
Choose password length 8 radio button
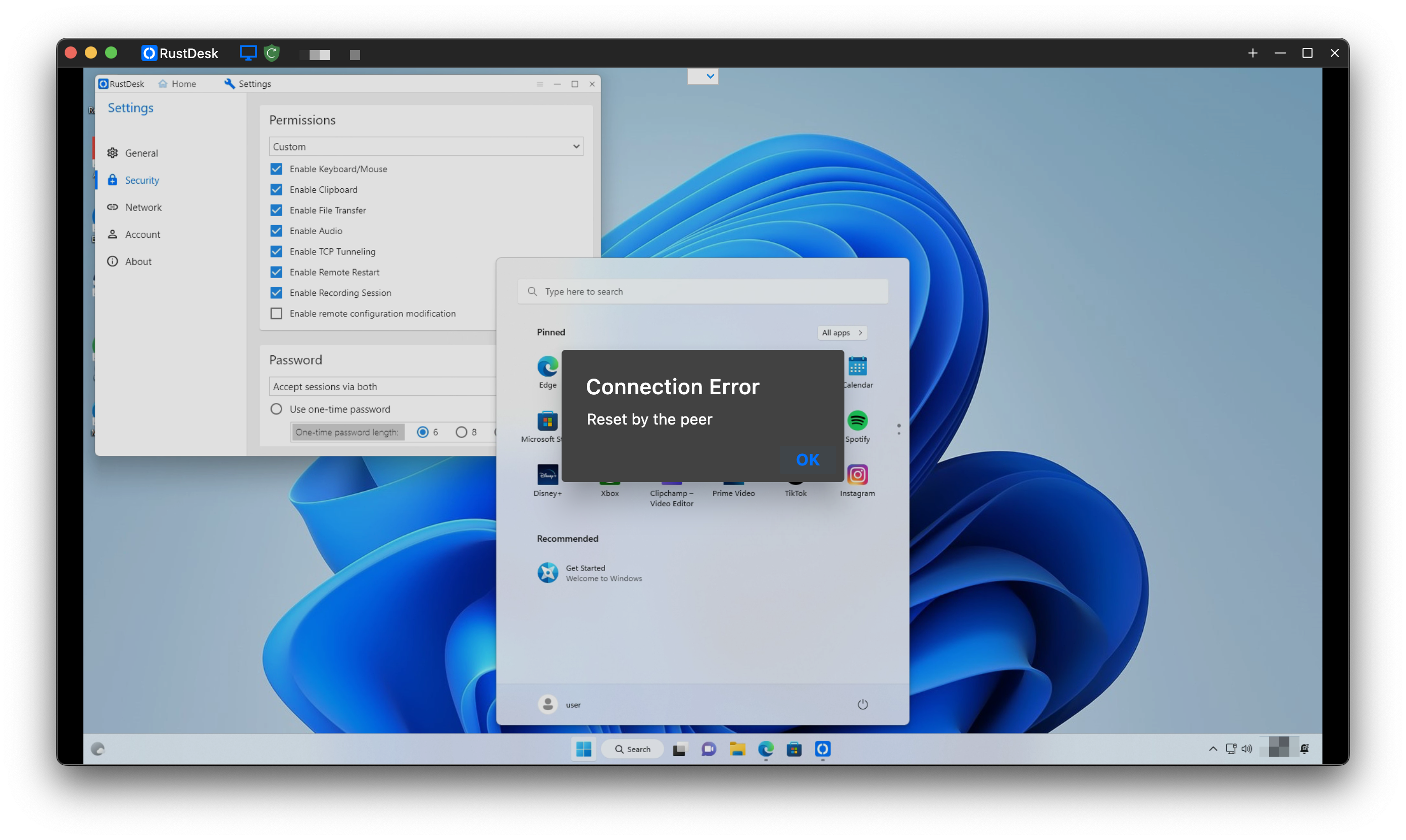click(462, 433)
